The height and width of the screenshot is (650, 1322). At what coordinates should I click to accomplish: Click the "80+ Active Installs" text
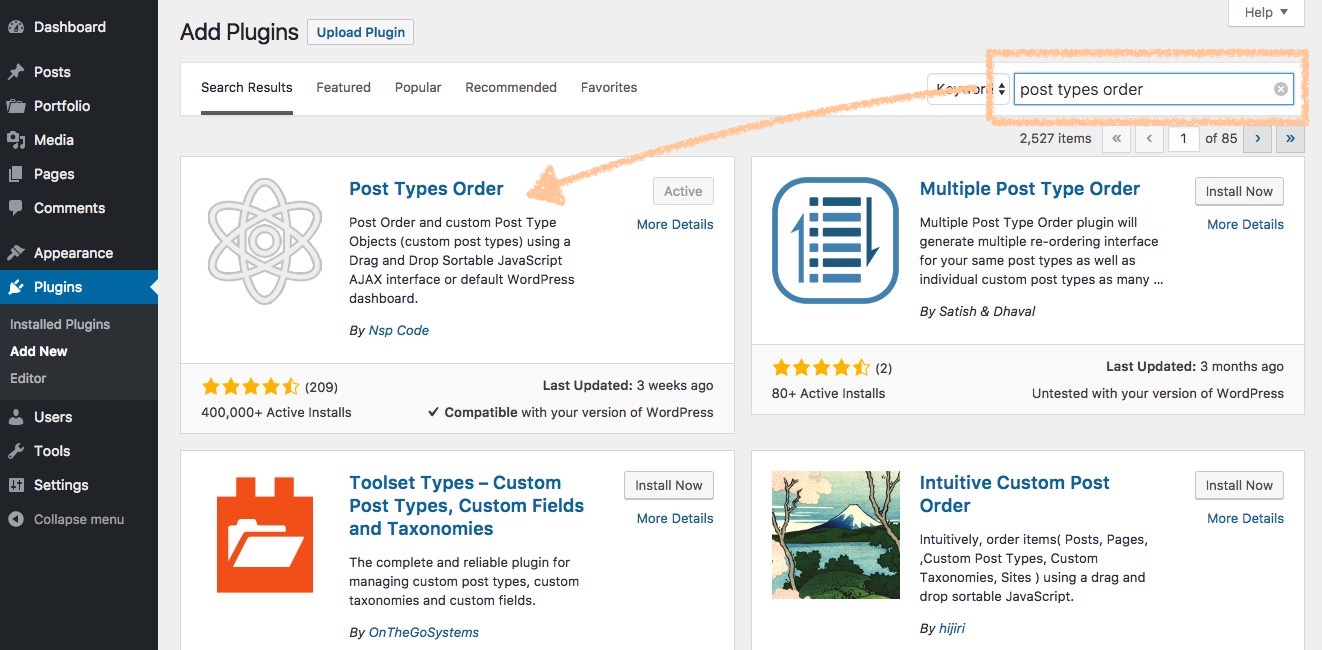point(828,393)
